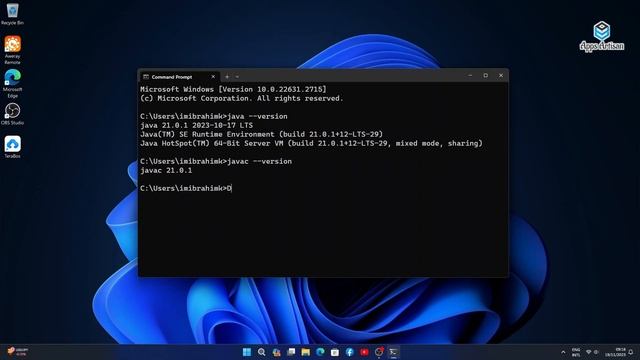Screen dimensions: 640x360
Task: Show hidden system tray icons
Action: [563, 352]
